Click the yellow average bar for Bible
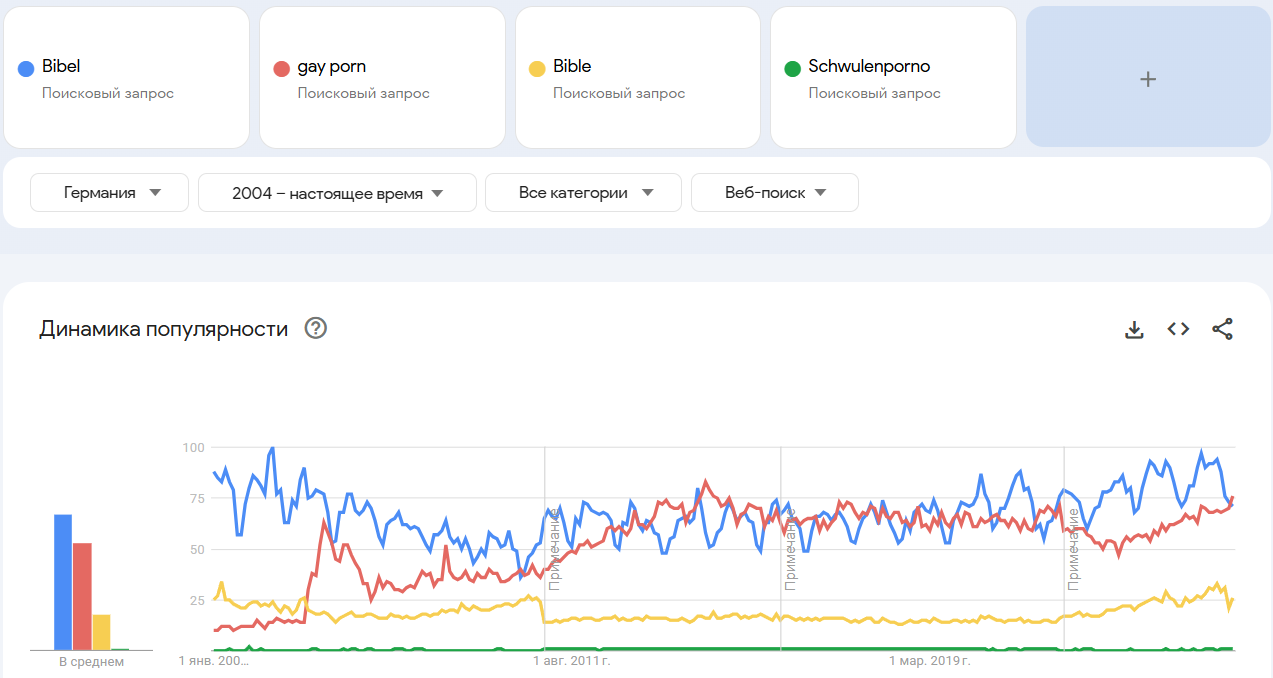 click(101, 632)
